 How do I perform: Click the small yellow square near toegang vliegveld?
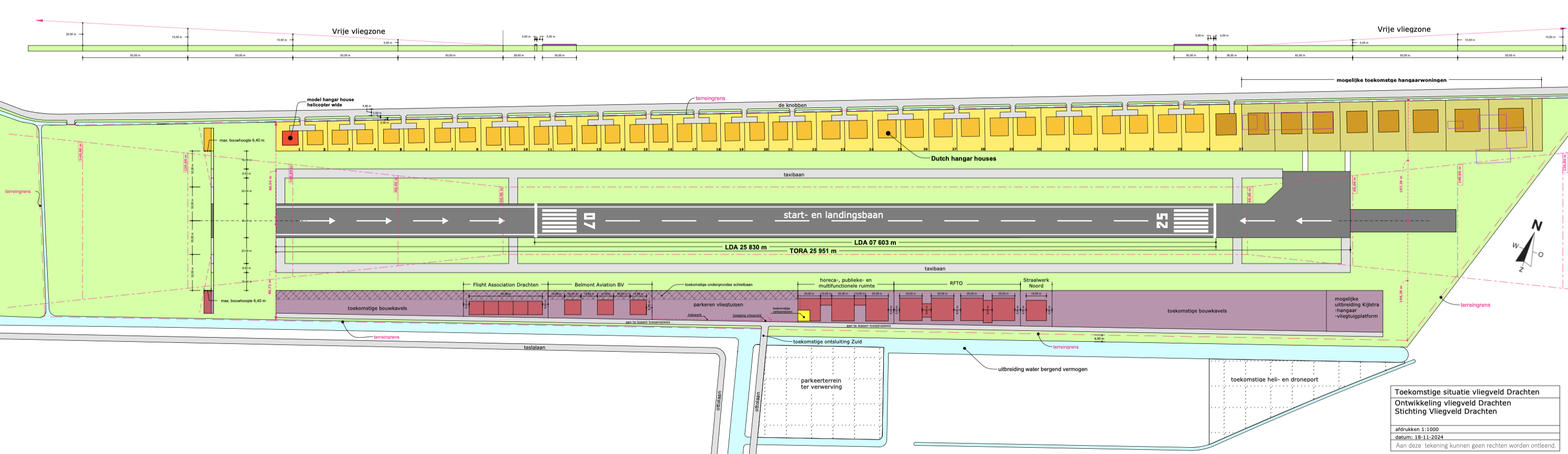[x=804, y=315]
